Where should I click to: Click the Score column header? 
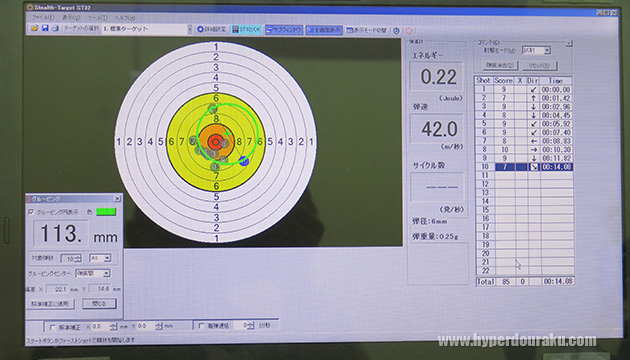(503, 80)
